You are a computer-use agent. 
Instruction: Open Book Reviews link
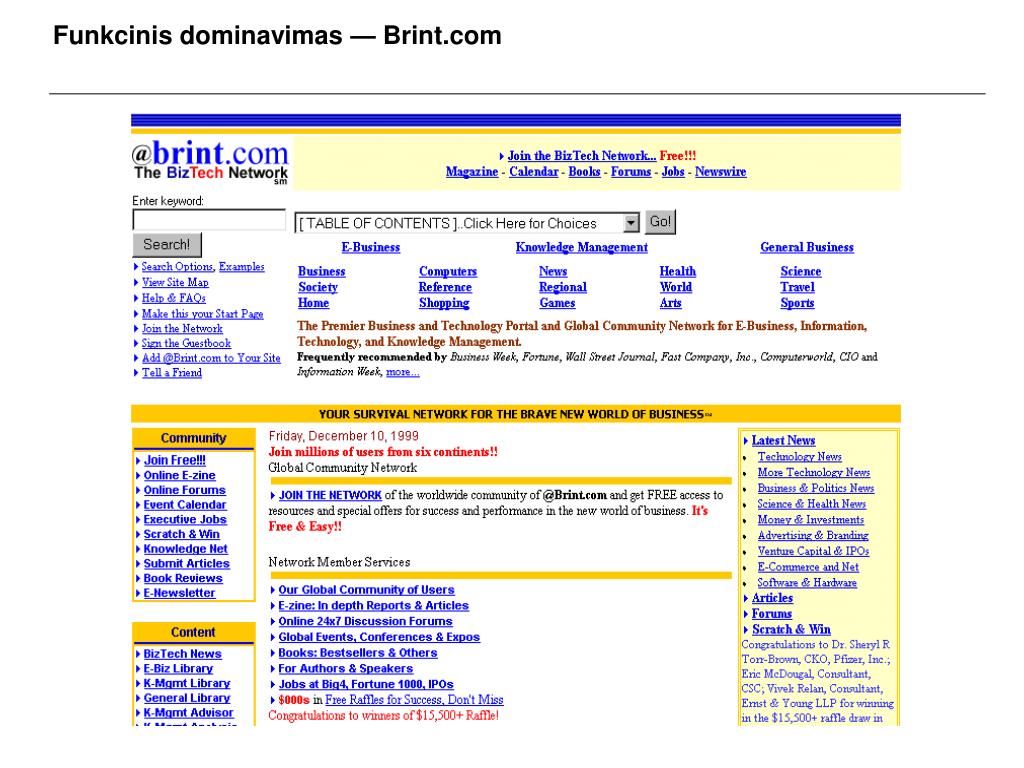[x=183, y=579]
